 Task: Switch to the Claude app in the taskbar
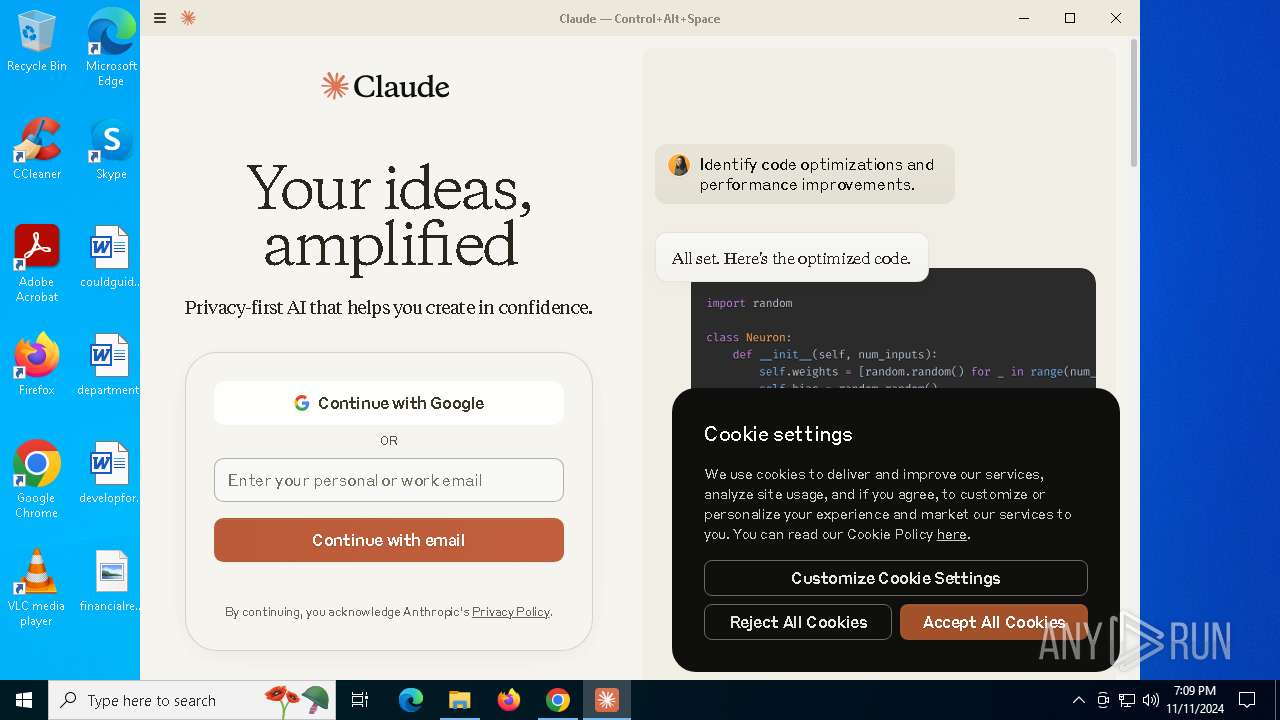tap(607, 700)
